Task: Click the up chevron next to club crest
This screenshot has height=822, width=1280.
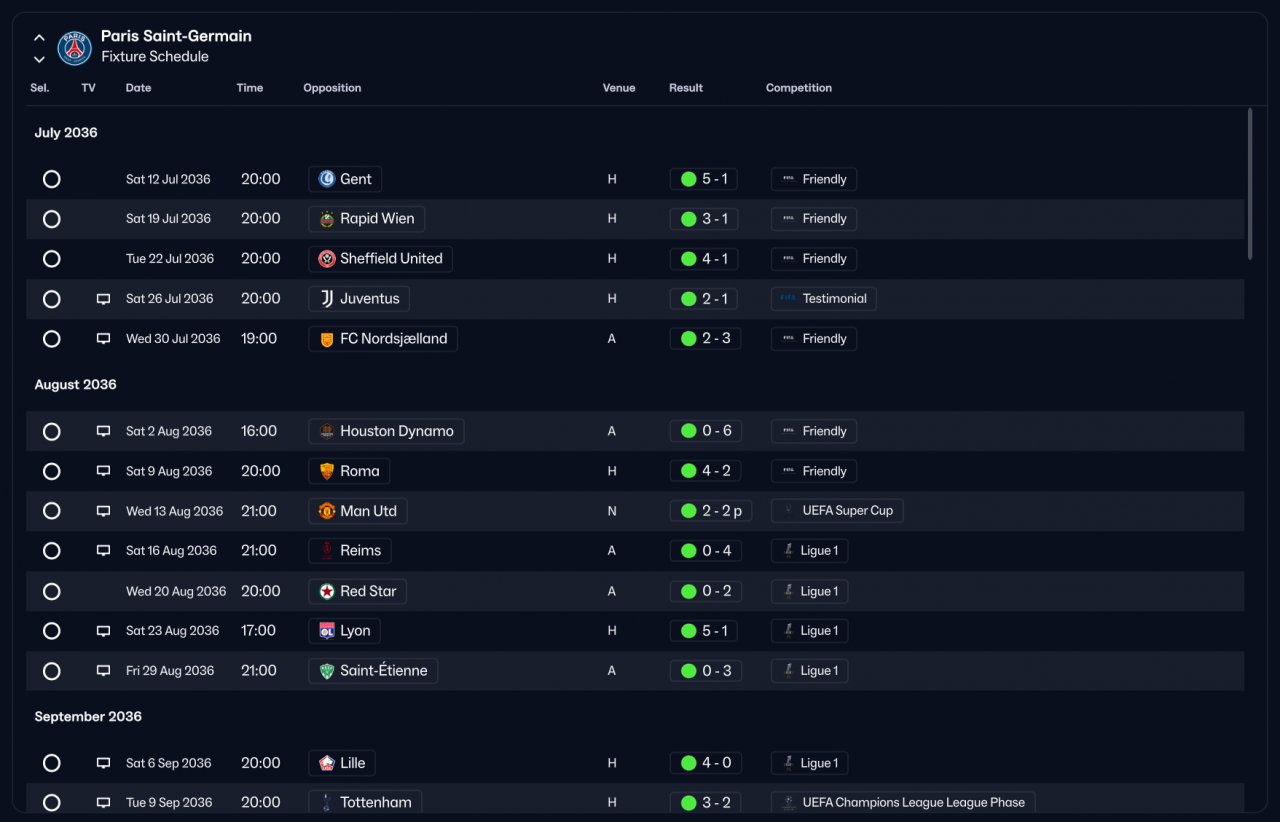Action: 39,38
